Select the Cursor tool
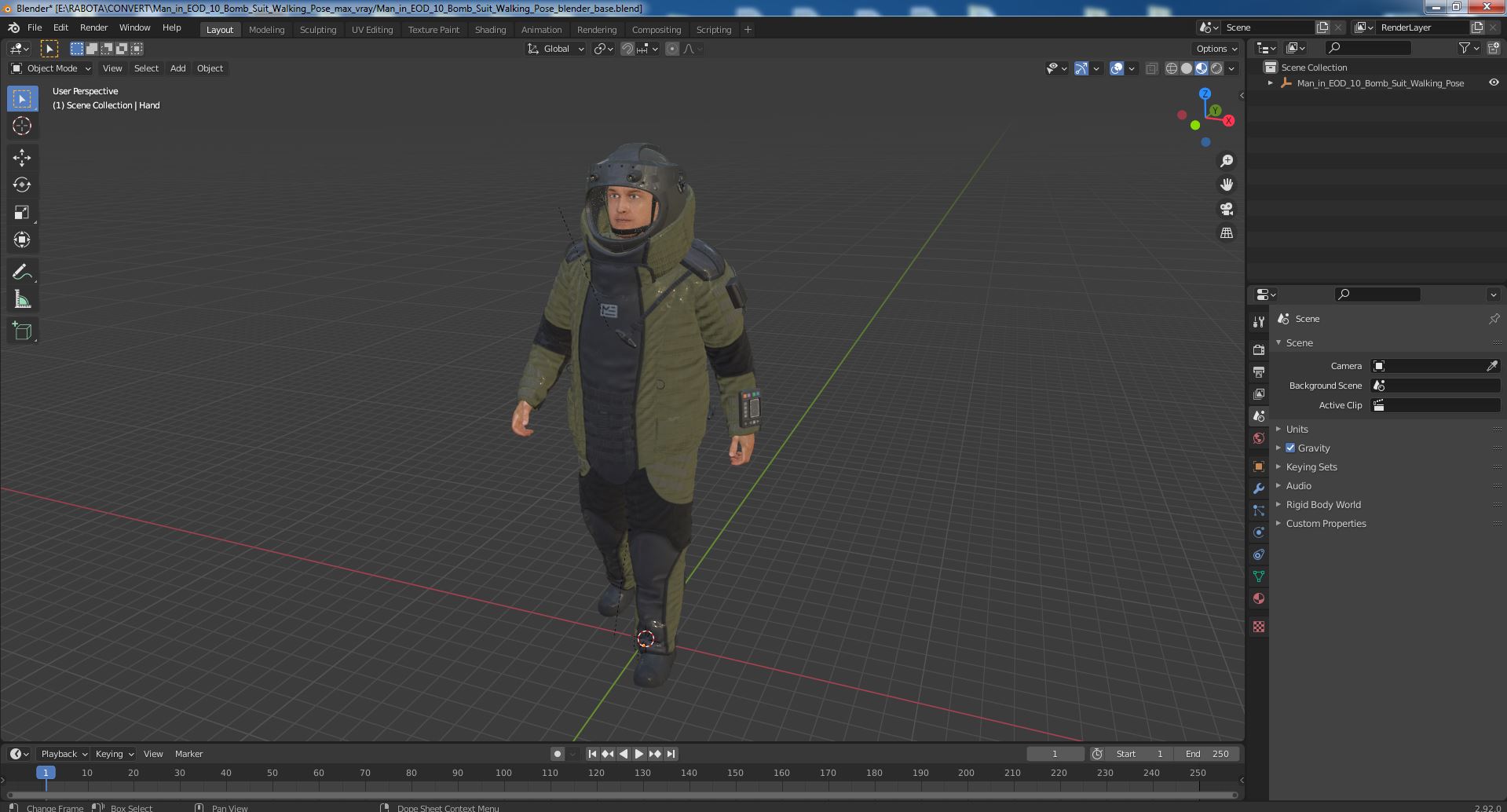This screenshot has width=1507, height=812. (x=22, y=126)
